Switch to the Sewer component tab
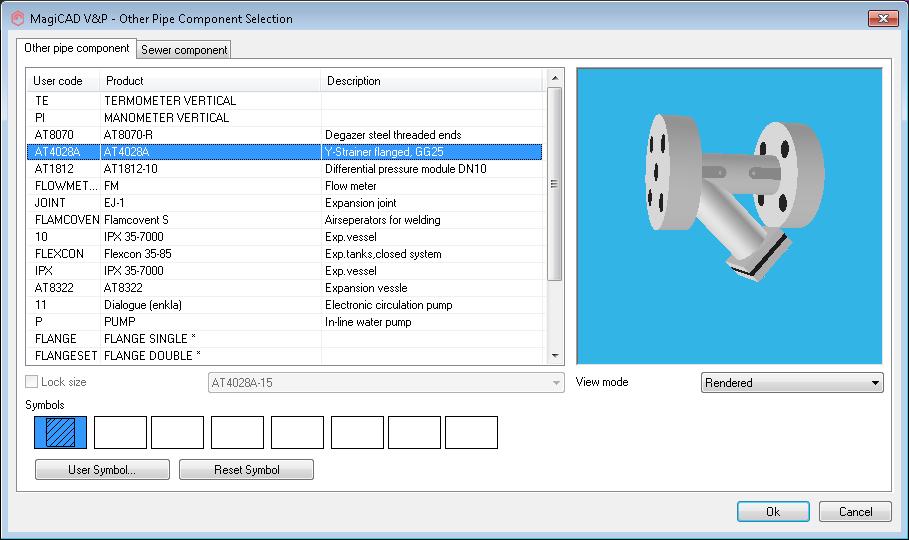The image size is (909, 540). 184,50
